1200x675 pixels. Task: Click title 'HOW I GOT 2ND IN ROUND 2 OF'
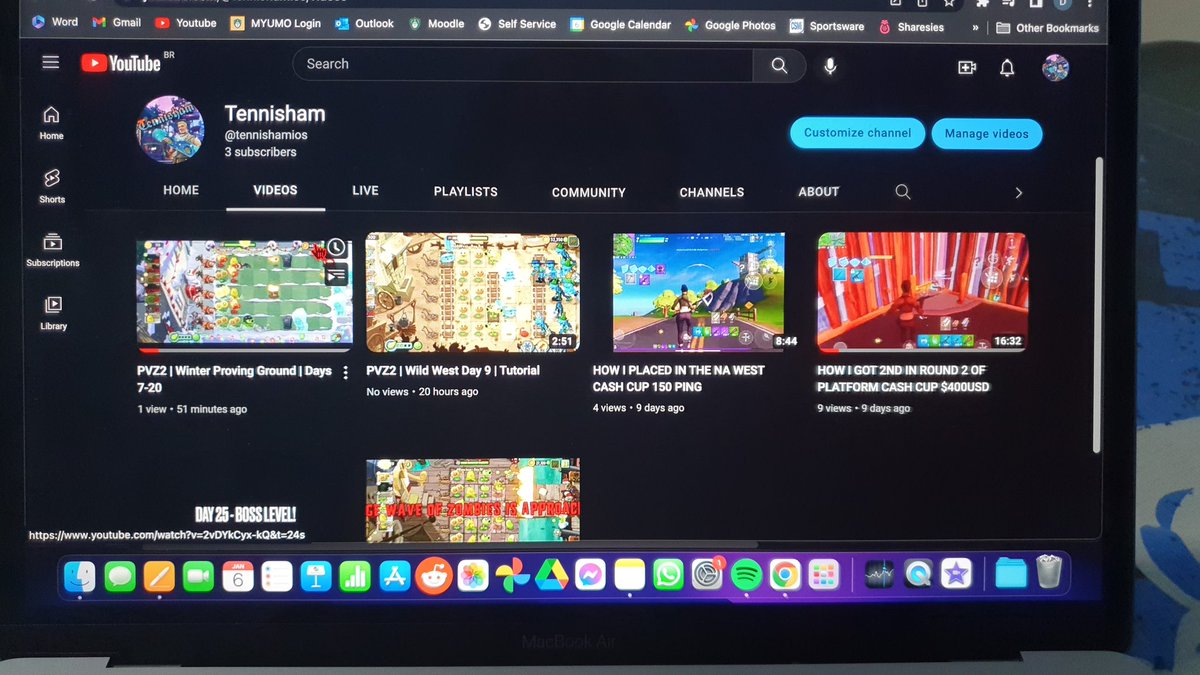[x=902, y=370]
